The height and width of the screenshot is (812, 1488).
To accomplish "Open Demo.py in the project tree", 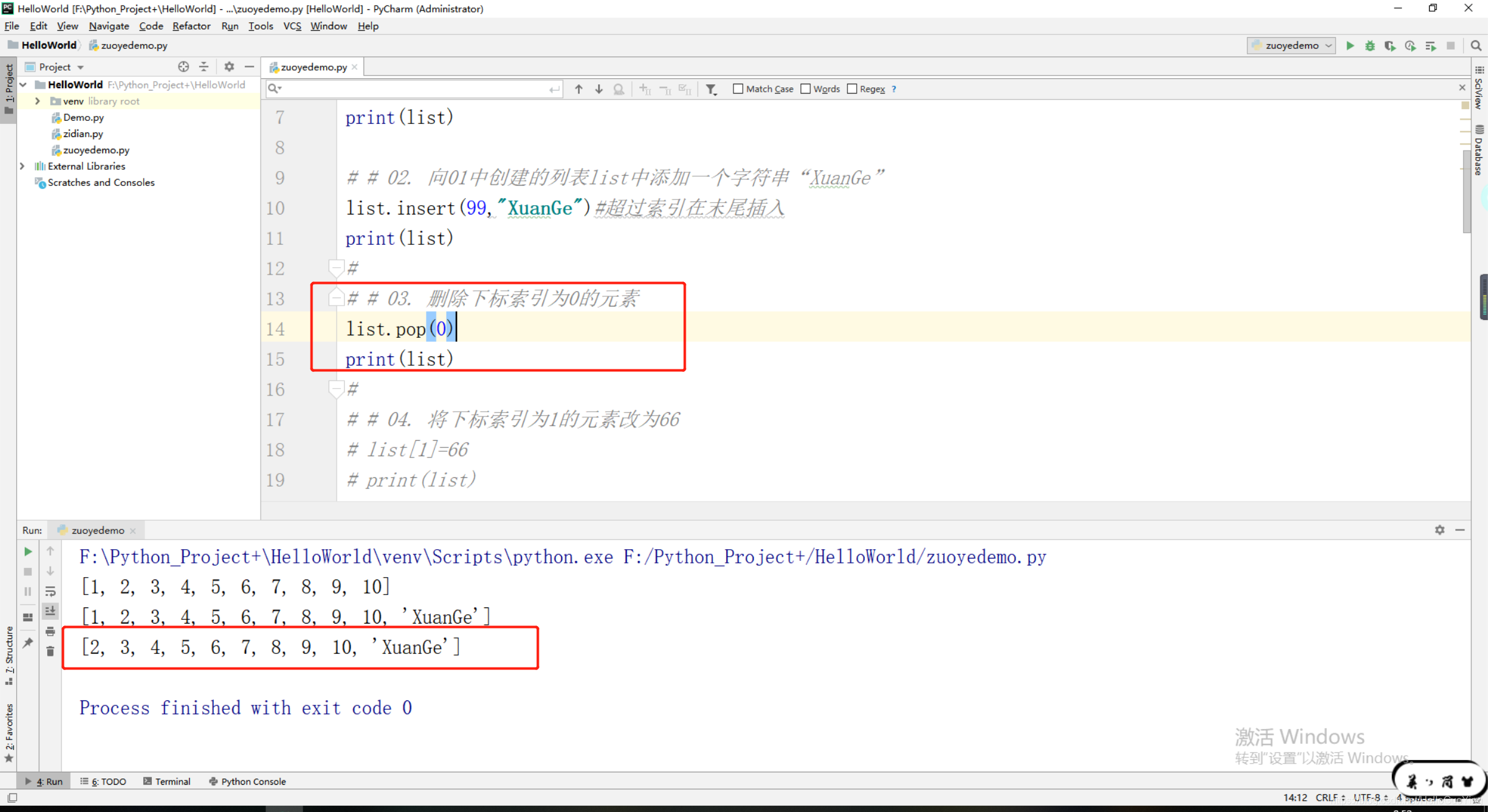I will click(83, 117).
